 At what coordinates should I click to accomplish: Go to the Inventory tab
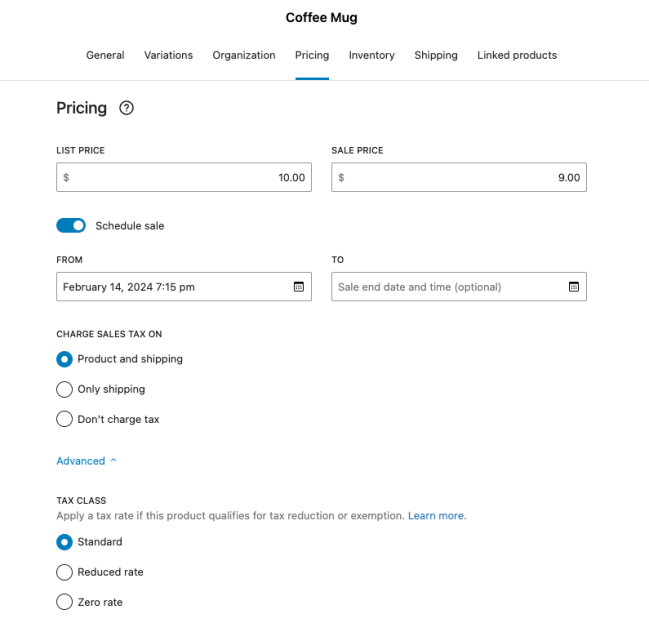371,55
